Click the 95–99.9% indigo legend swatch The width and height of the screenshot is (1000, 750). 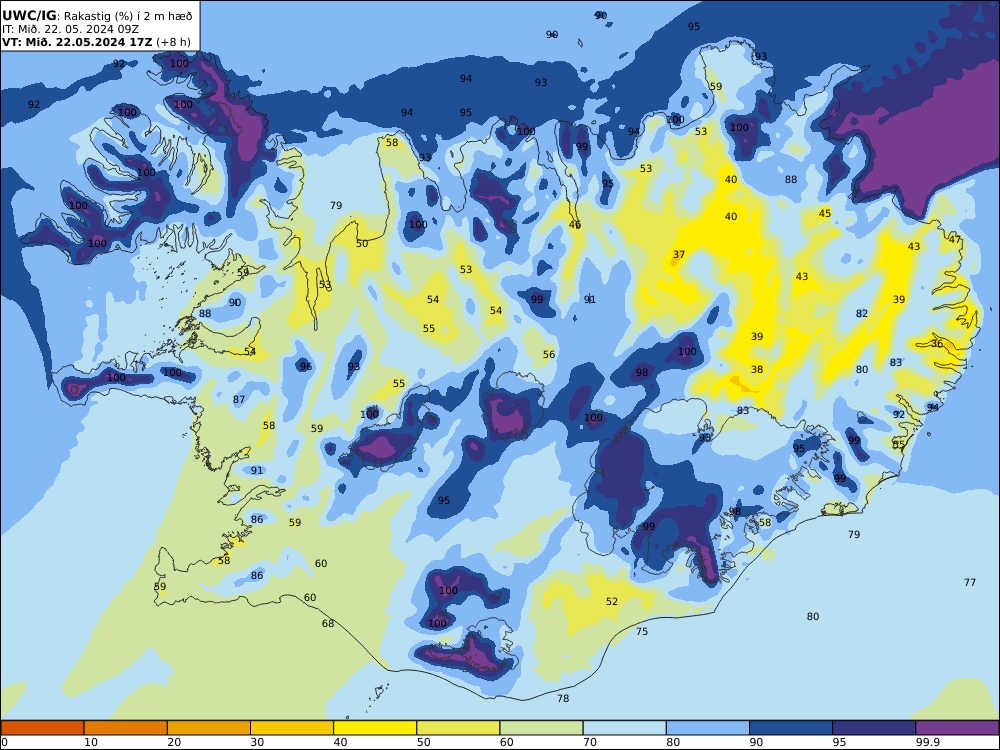[874, 728]
